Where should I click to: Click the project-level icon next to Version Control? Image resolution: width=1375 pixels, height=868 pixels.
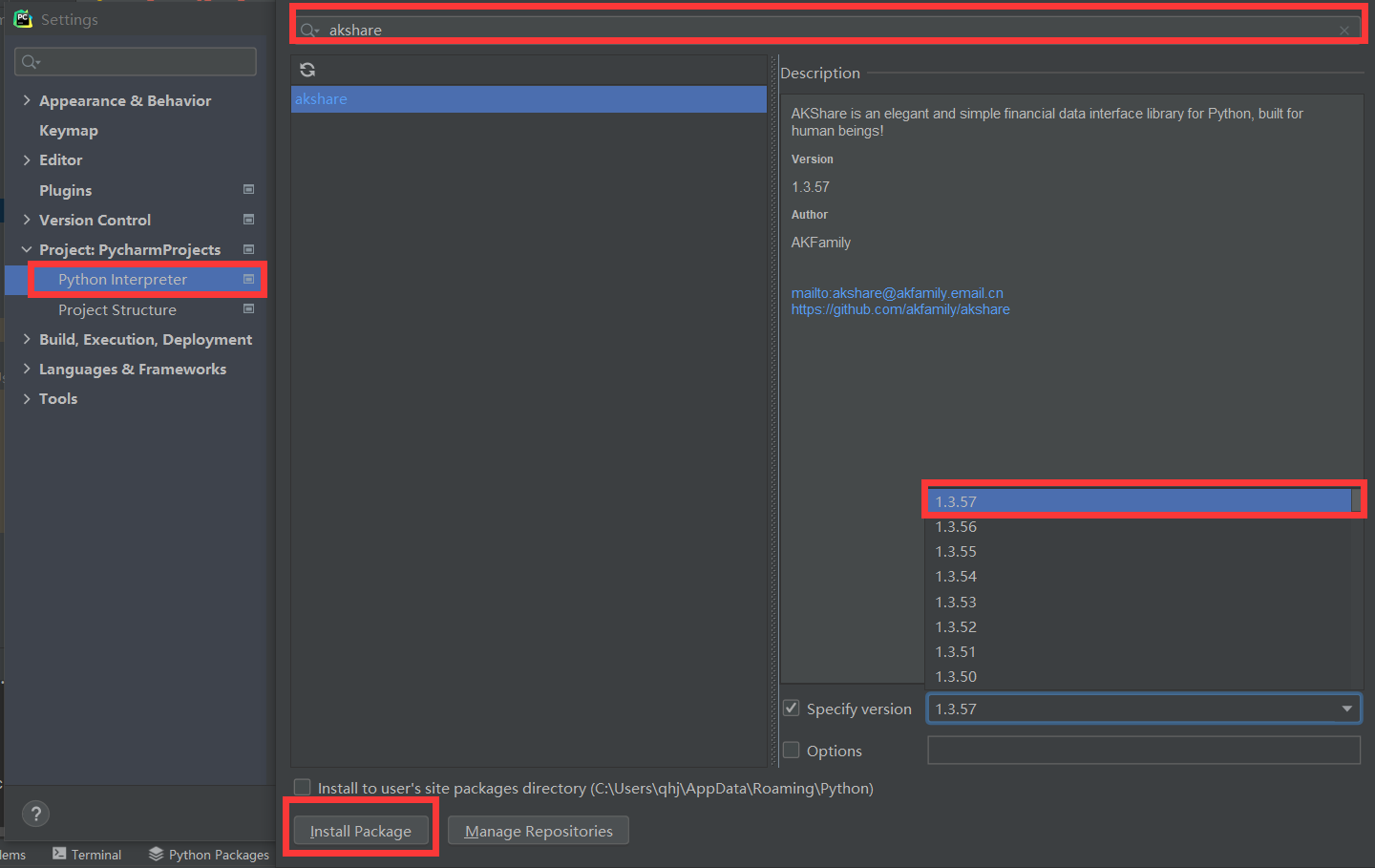(248, 220)
